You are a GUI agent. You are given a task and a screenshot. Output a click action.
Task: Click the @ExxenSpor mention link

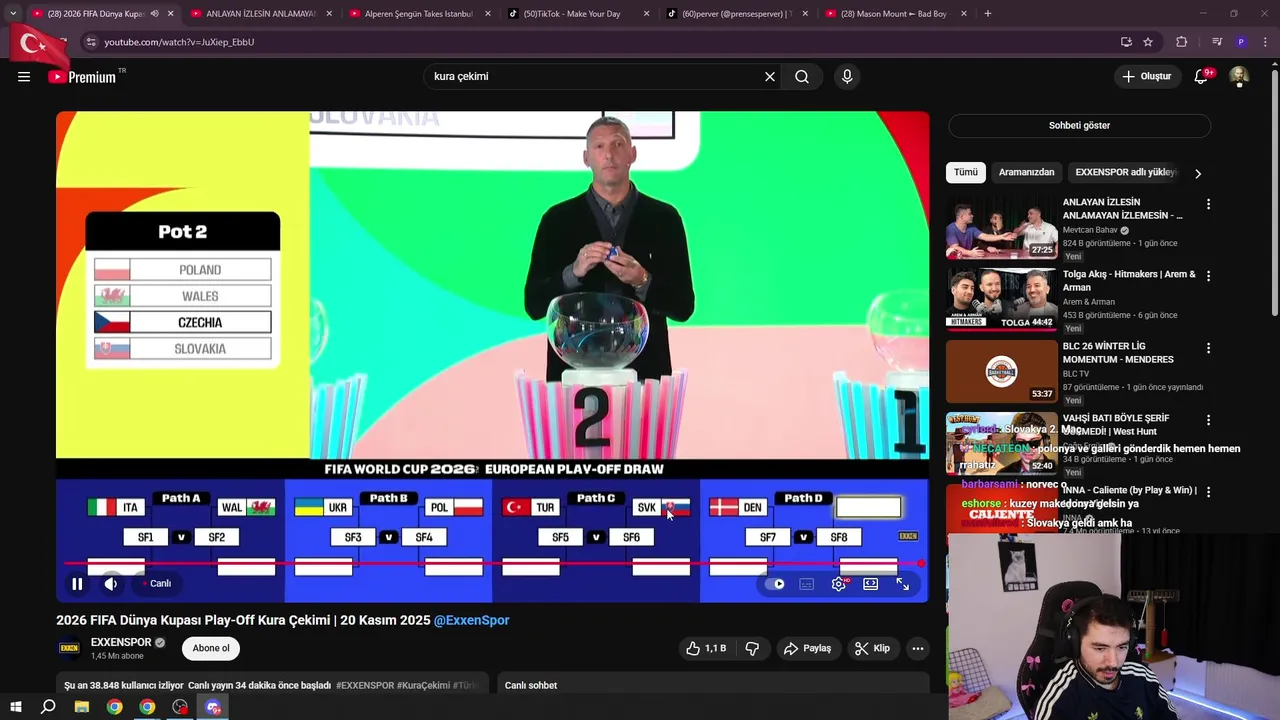click(471, 620)
